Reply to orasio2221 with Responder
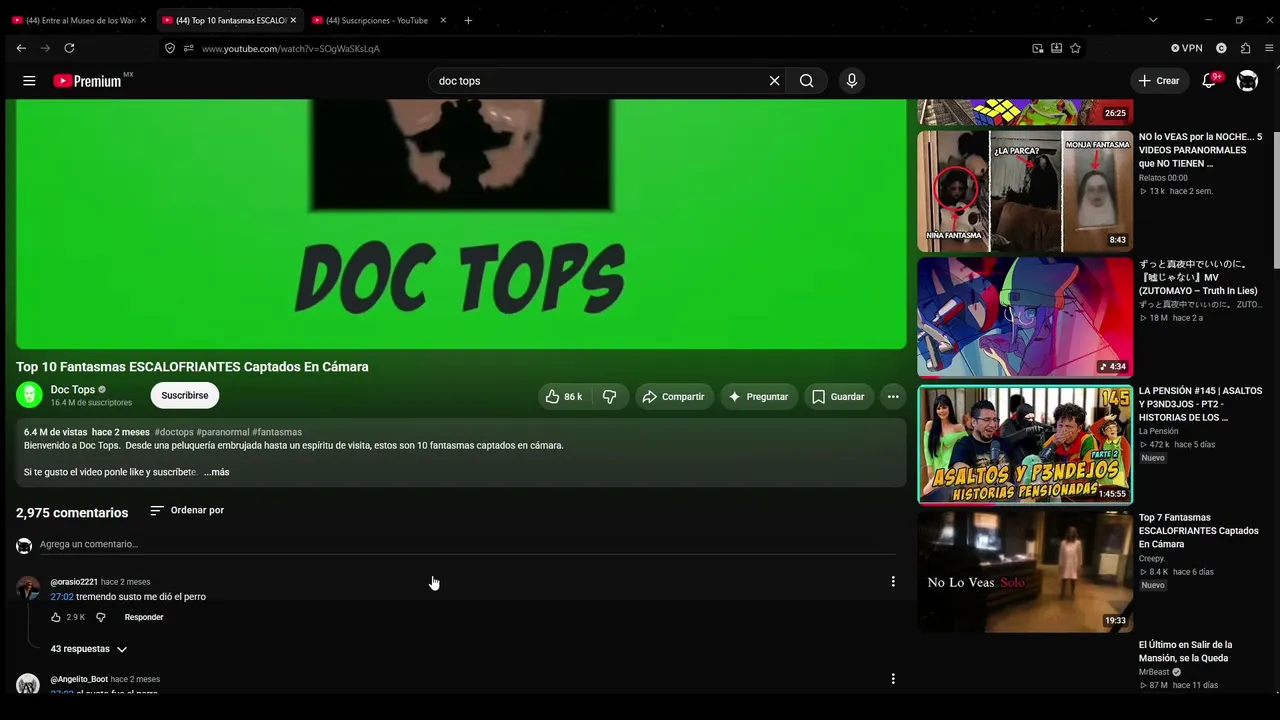1280x720 pixels. pos(144,617)
